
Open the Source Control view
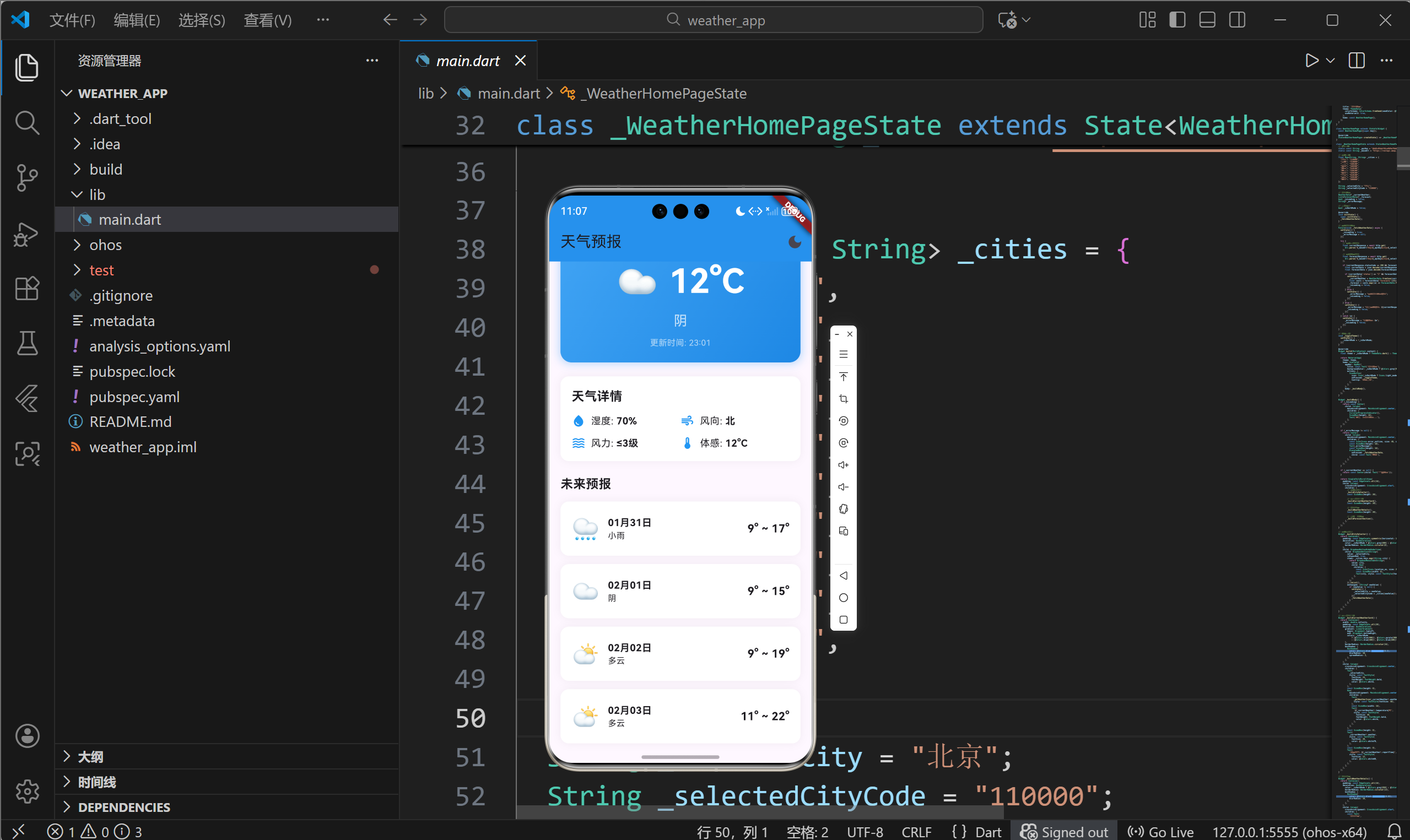[x=26, y=177]
